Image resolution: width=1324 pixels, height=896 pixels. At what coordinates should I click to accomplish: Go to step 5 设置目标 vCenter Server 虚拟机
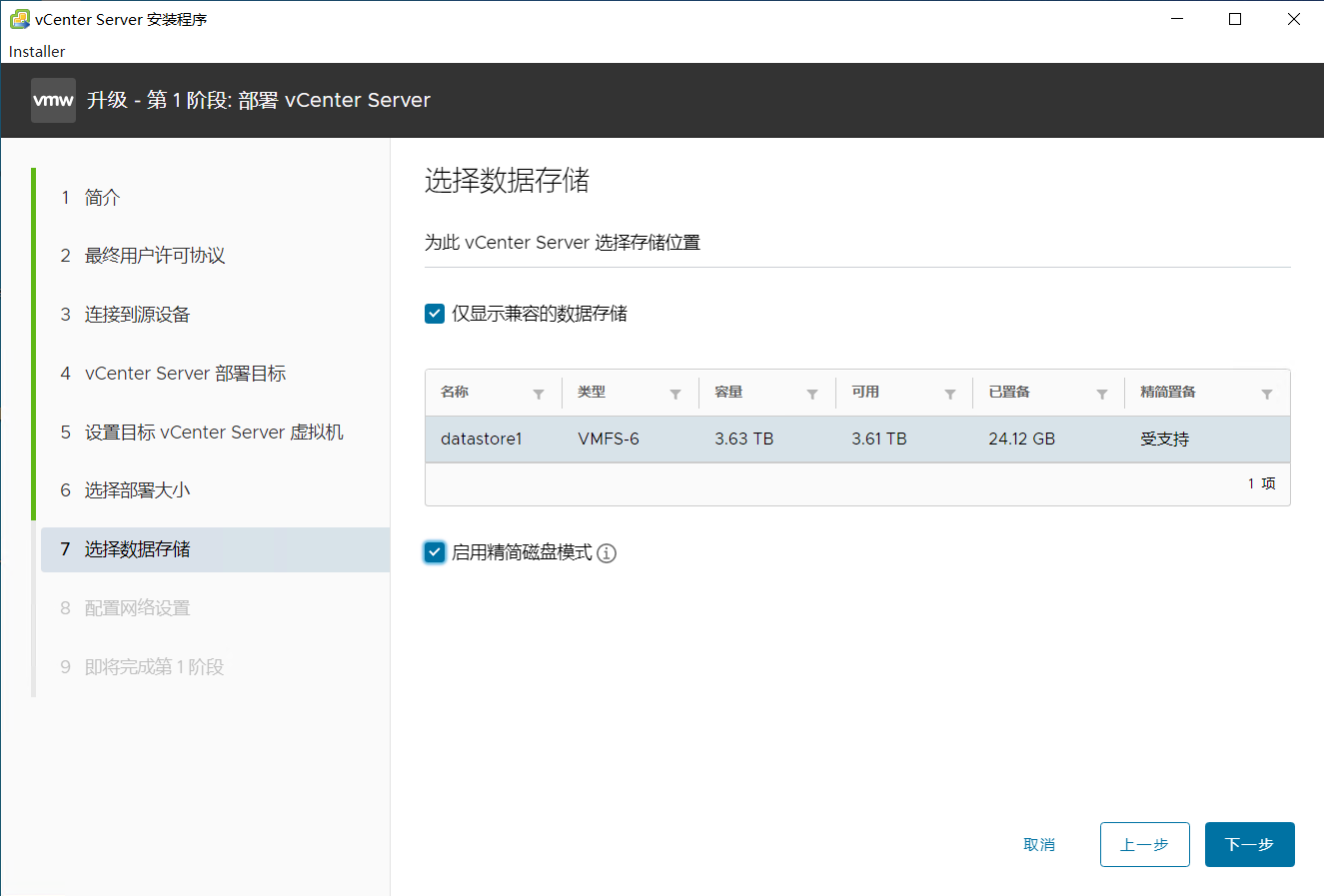pyautogui.click(x=215, y=433)
